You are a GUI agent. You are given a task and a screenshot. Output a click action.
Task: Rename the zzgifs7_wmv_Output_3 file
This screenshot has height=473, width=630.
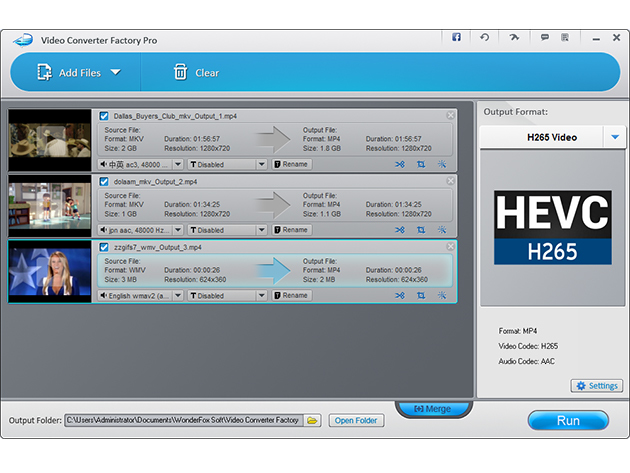[x=292, y=295]
